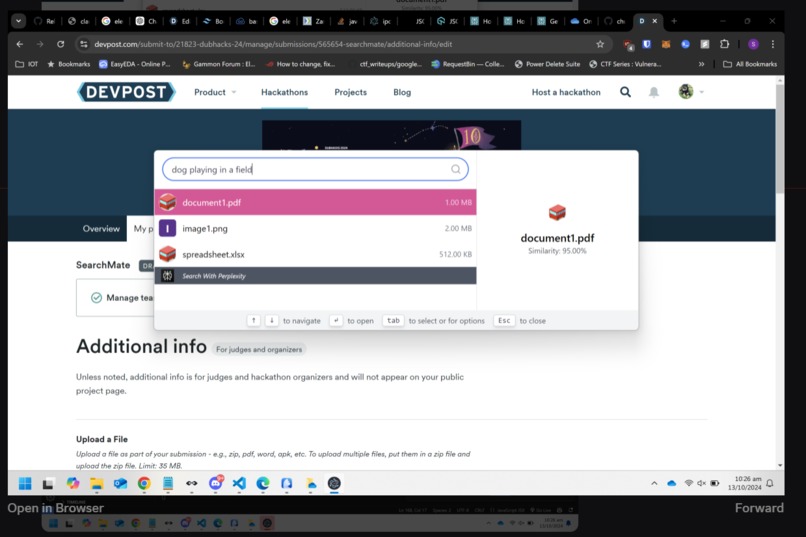Click the Search With Perplexity option
The image size is (806, 537).
point(315,275)
